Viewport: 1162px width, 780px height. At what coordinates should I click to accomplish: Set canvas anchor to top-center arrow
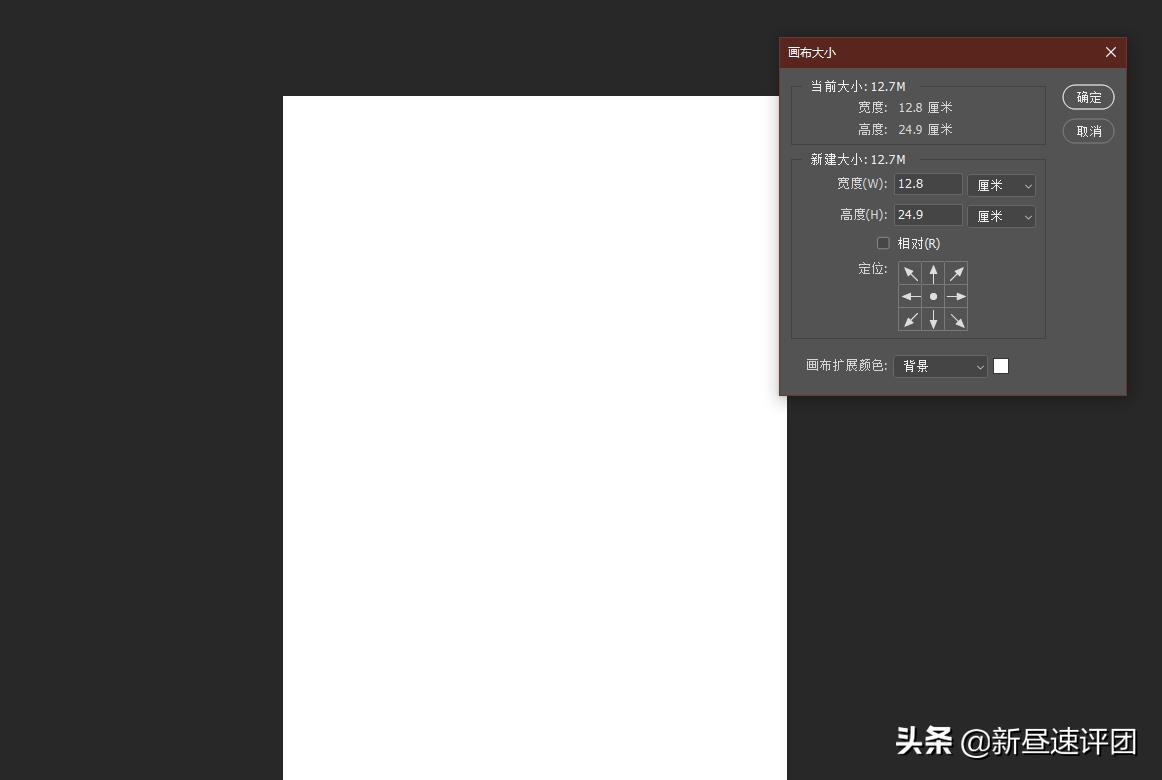[x=933, y=272]
